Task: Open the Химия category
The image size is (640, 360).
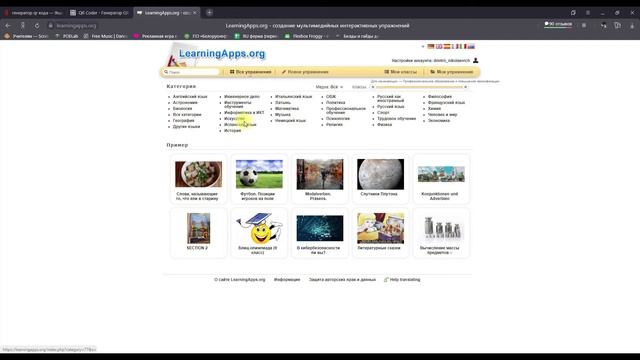Action: [x=434, y=109]
